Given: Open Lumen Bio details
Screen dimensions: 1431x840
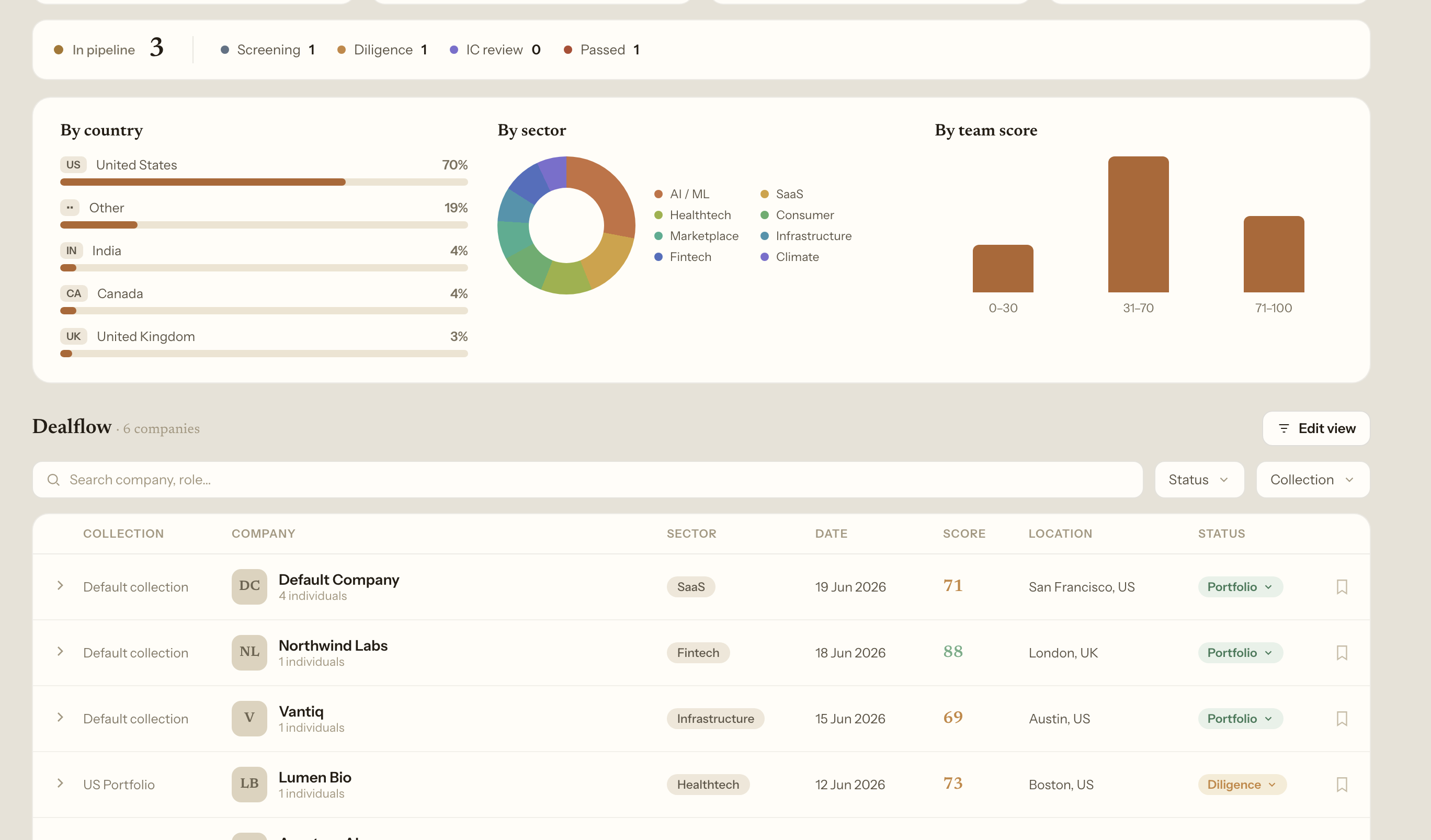Looking at the screenshot, I should 314,777.
